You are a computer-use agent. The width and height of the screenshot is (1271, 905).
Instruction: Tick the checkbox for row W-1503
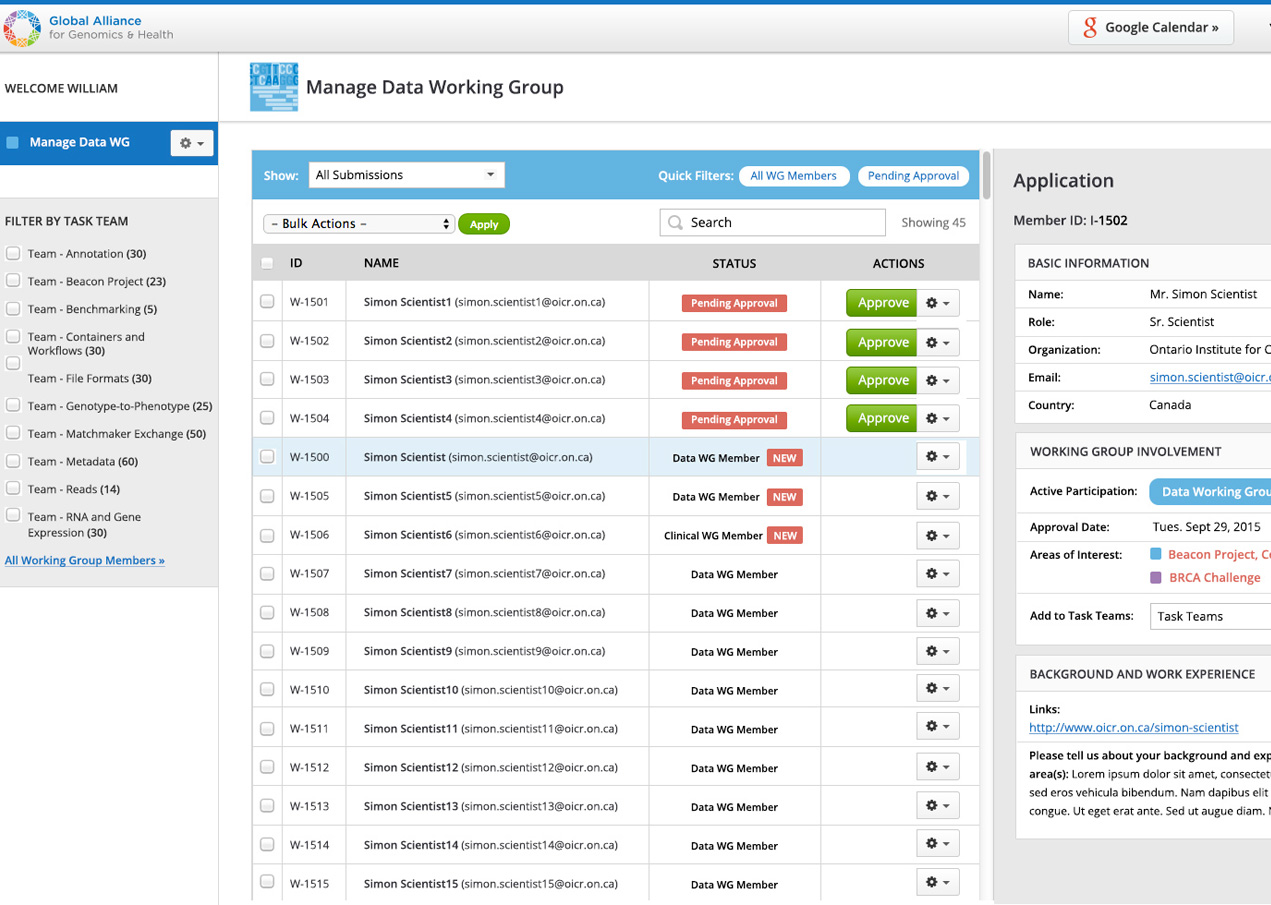tap(267, 379)
